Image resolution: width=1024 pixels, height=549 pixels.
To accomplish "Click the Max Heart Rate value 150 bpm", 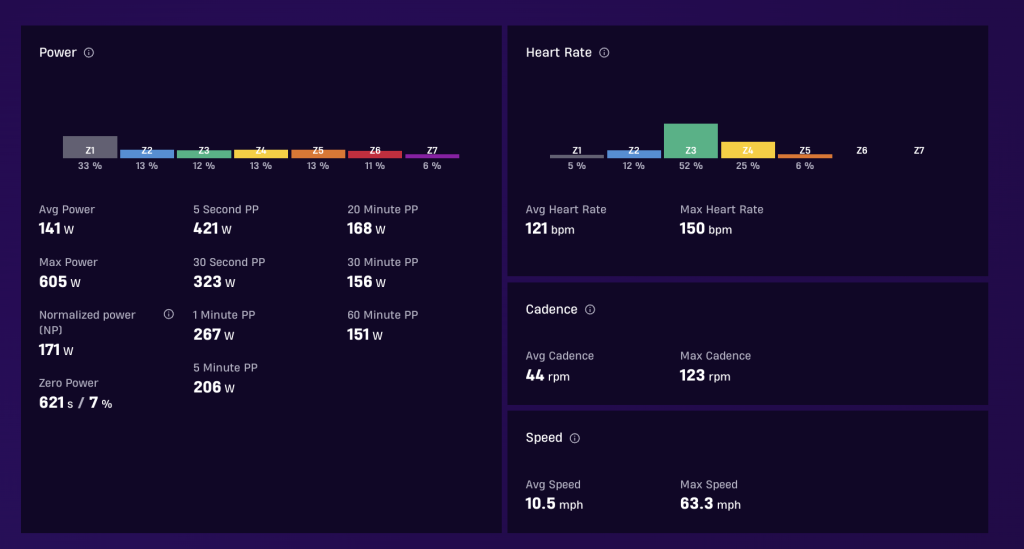I will 705,229.
